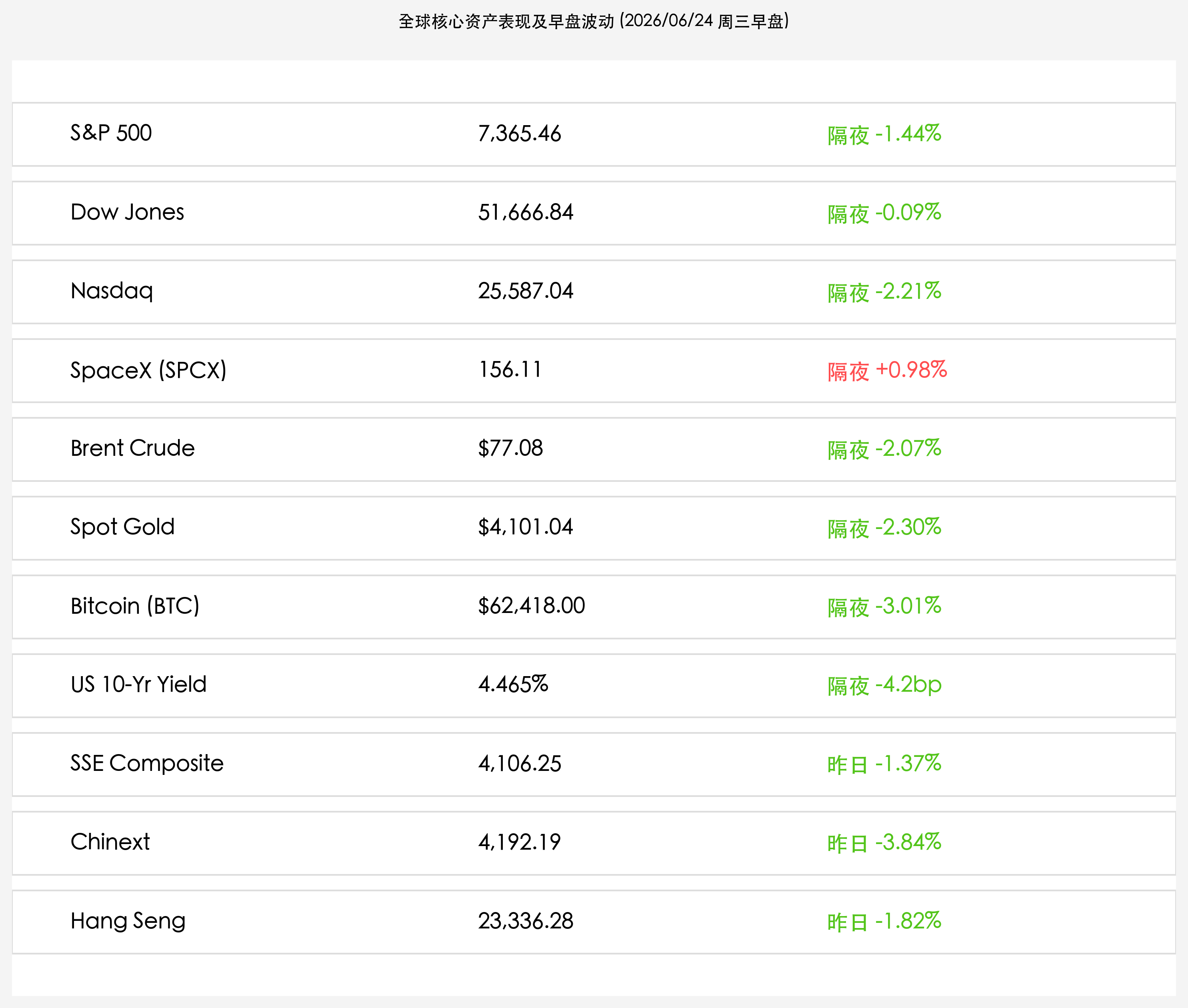
Task: Select the SpaceX (SPCX) label
Action: (x=148, y=370)
